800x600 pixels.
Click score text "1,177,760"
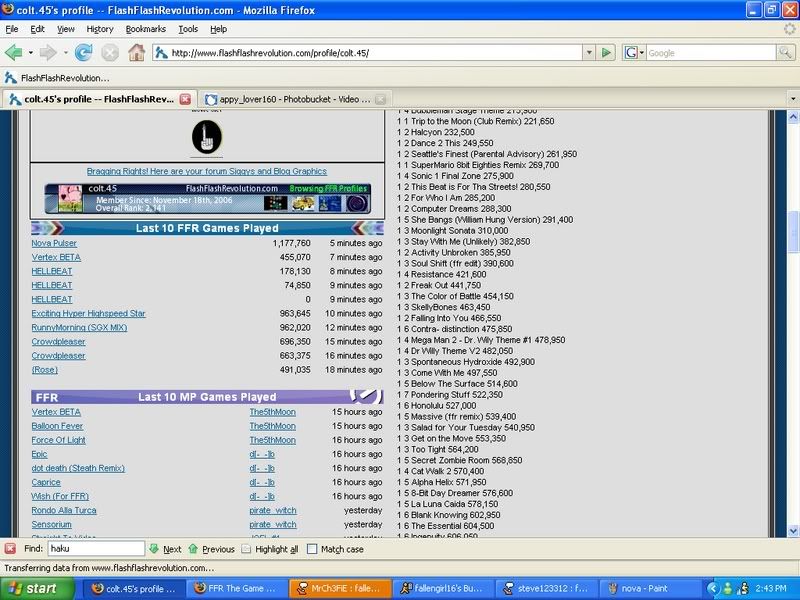291,243
